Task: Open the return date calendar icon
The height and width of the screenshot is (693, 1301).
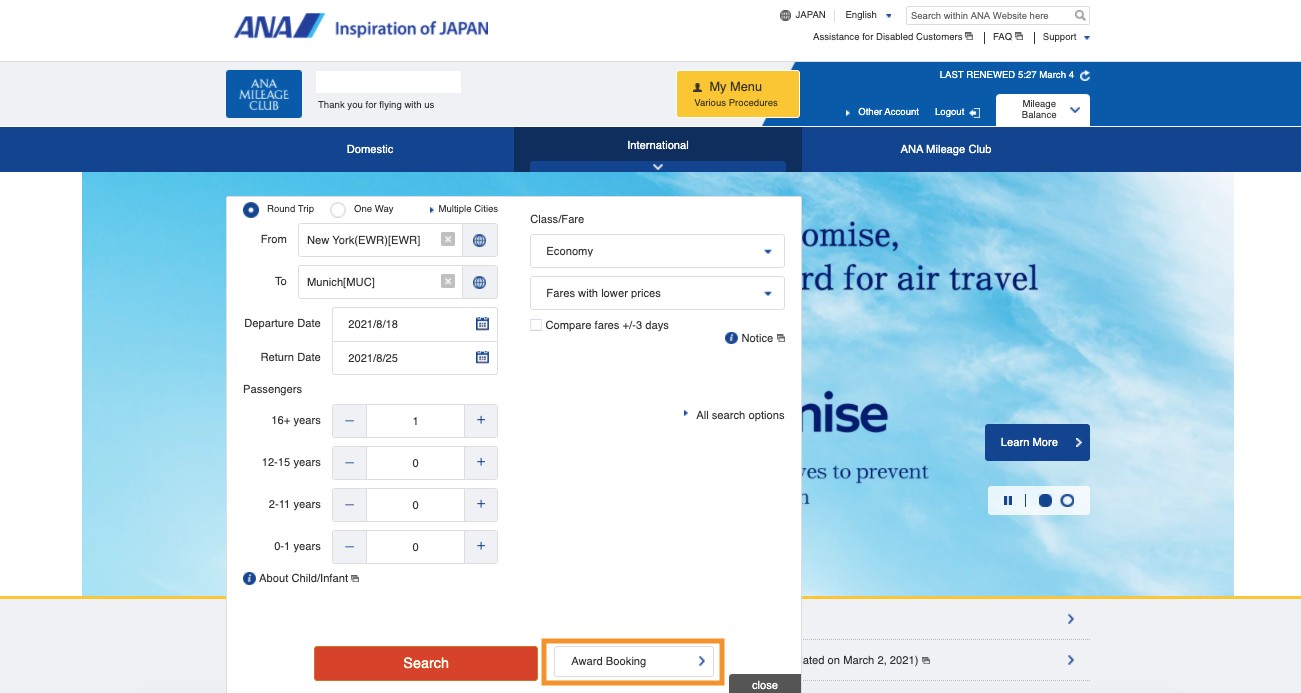Action: (482, 357)
